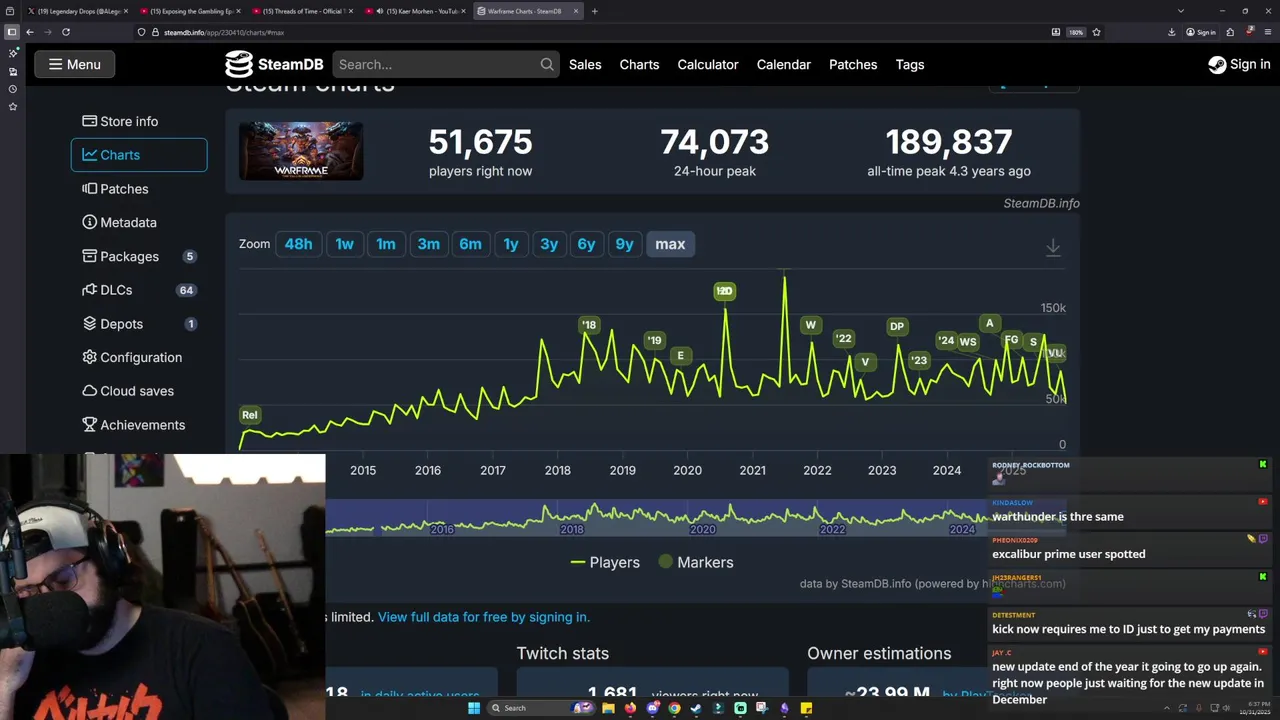
Task: Set chart zoom to 1w
Action: 344,244
